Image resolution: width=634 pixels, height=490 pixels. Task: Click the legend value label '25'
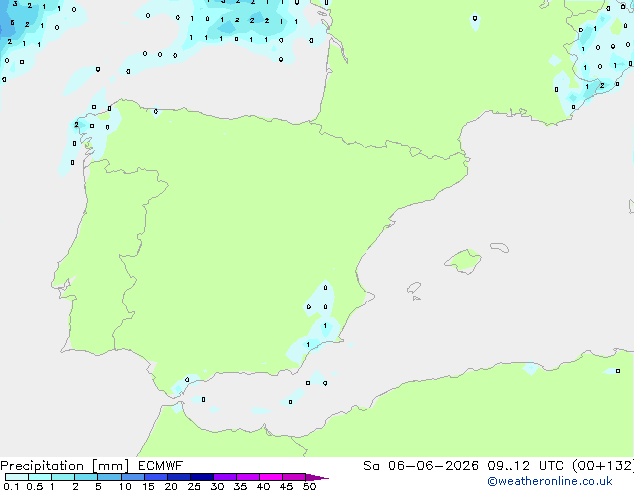coord(194,486)
